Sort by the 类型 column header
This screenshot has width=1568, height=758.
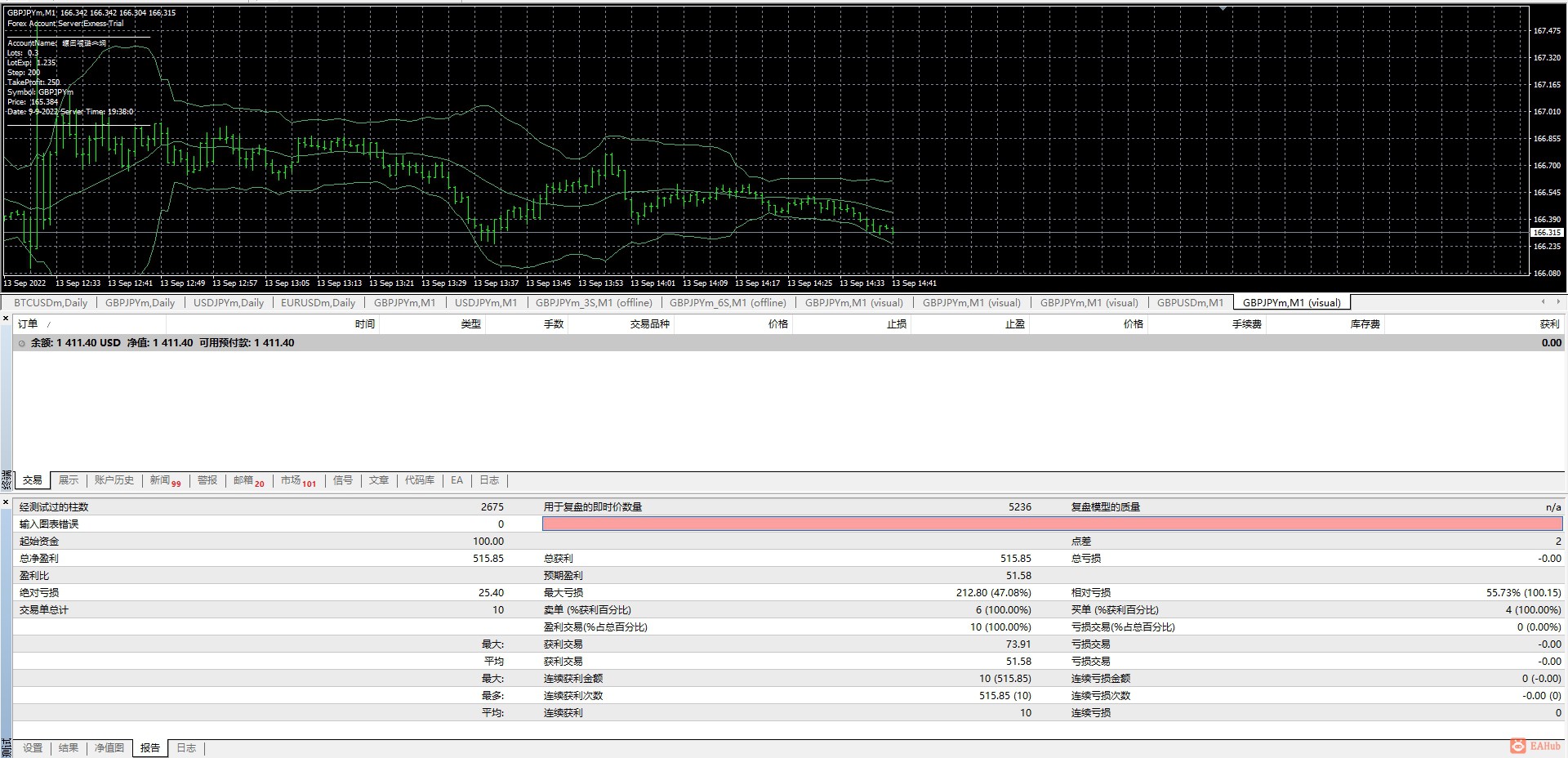[470, 324]
